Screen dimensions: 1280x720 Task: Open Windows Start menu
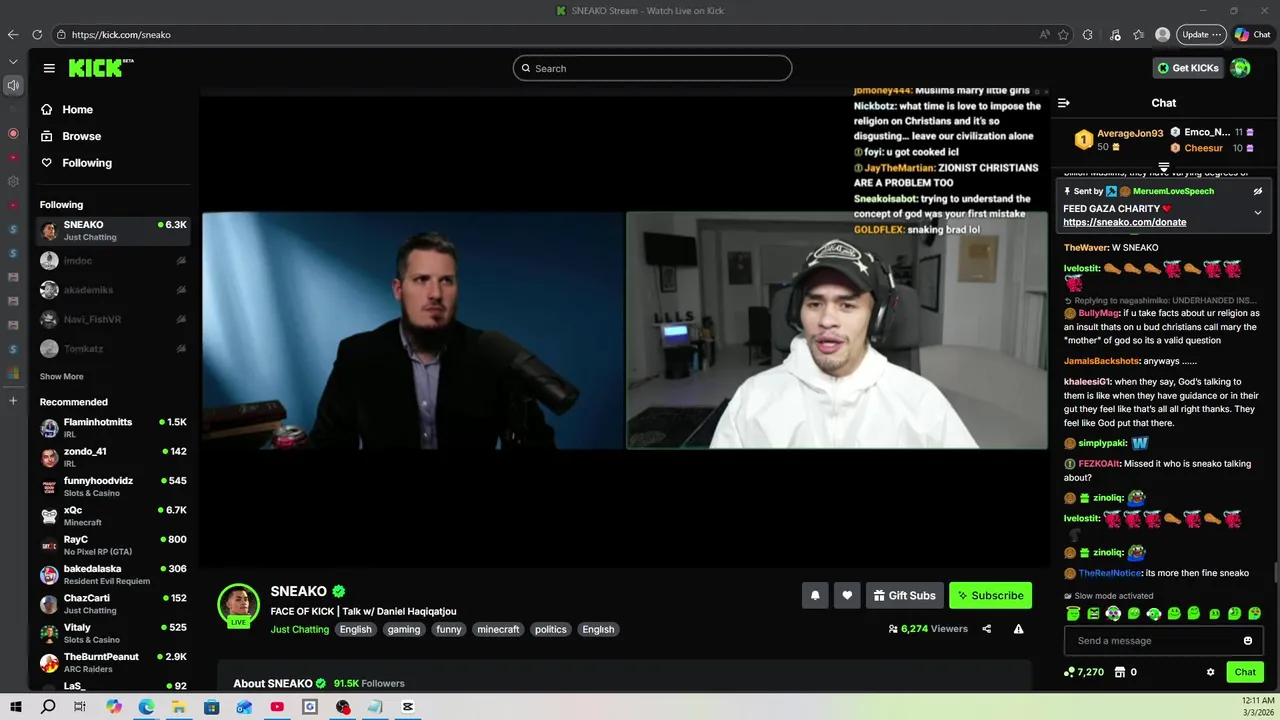click(x=15, y=707)
